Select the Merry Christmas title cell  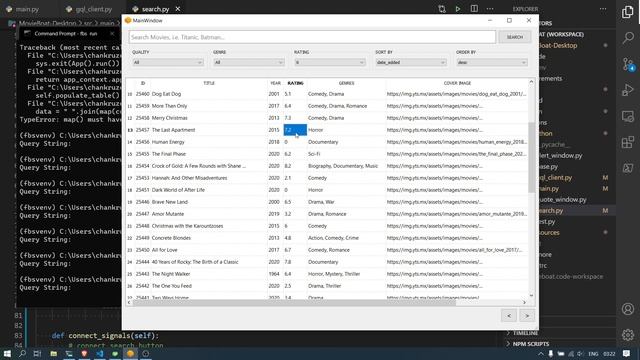tap(209, 118)
